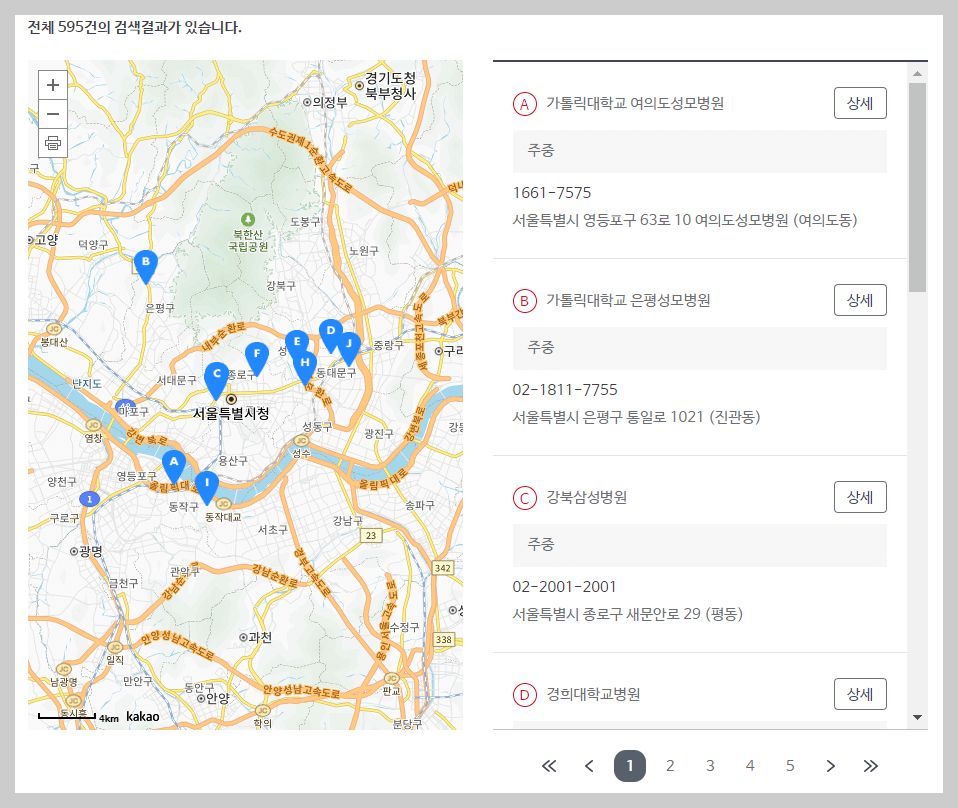This screenshot has height=808, width=958.
Task: Open 상세 for 강북삼성병원
Action: pos(859,496)
